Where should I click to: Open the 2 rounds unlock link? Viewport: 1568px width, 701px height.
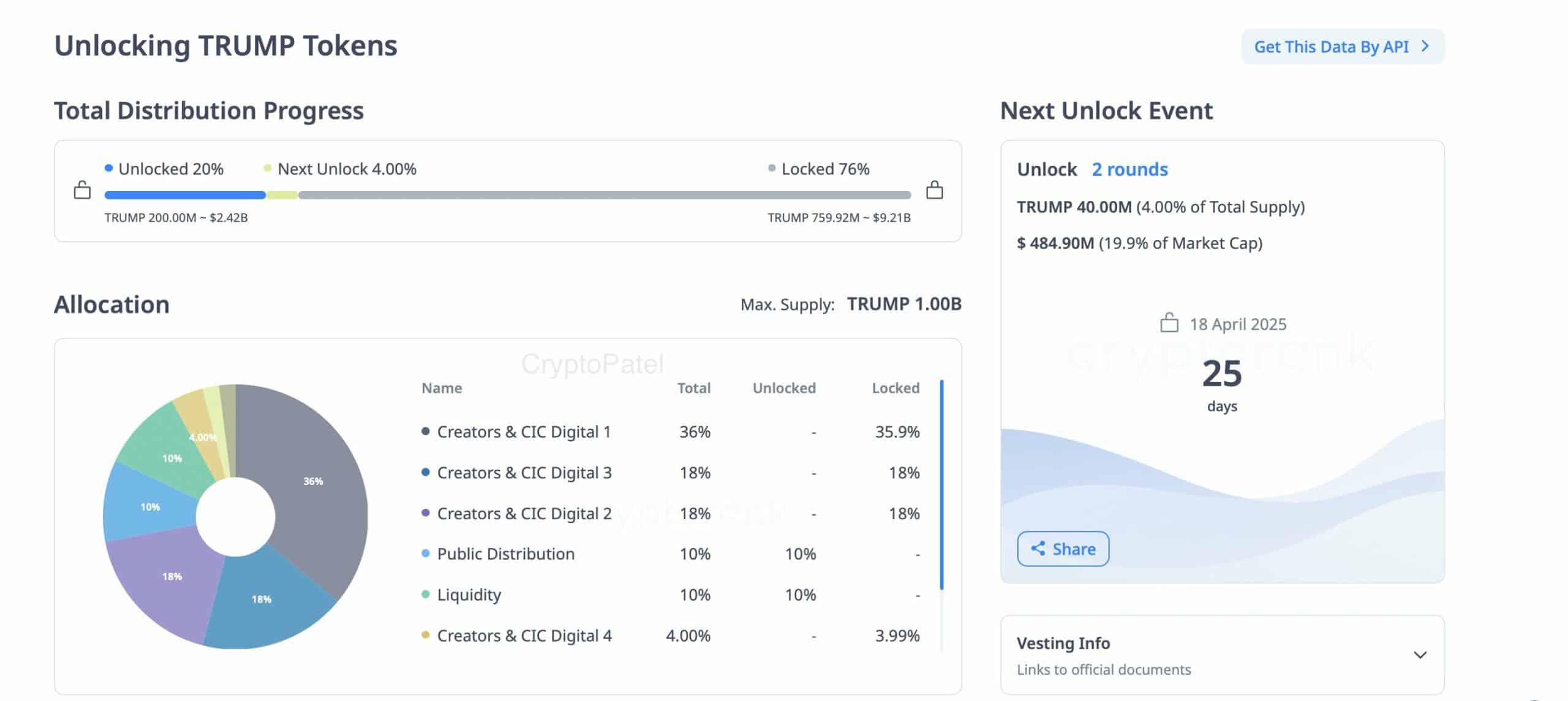(x=1129, y=169)
